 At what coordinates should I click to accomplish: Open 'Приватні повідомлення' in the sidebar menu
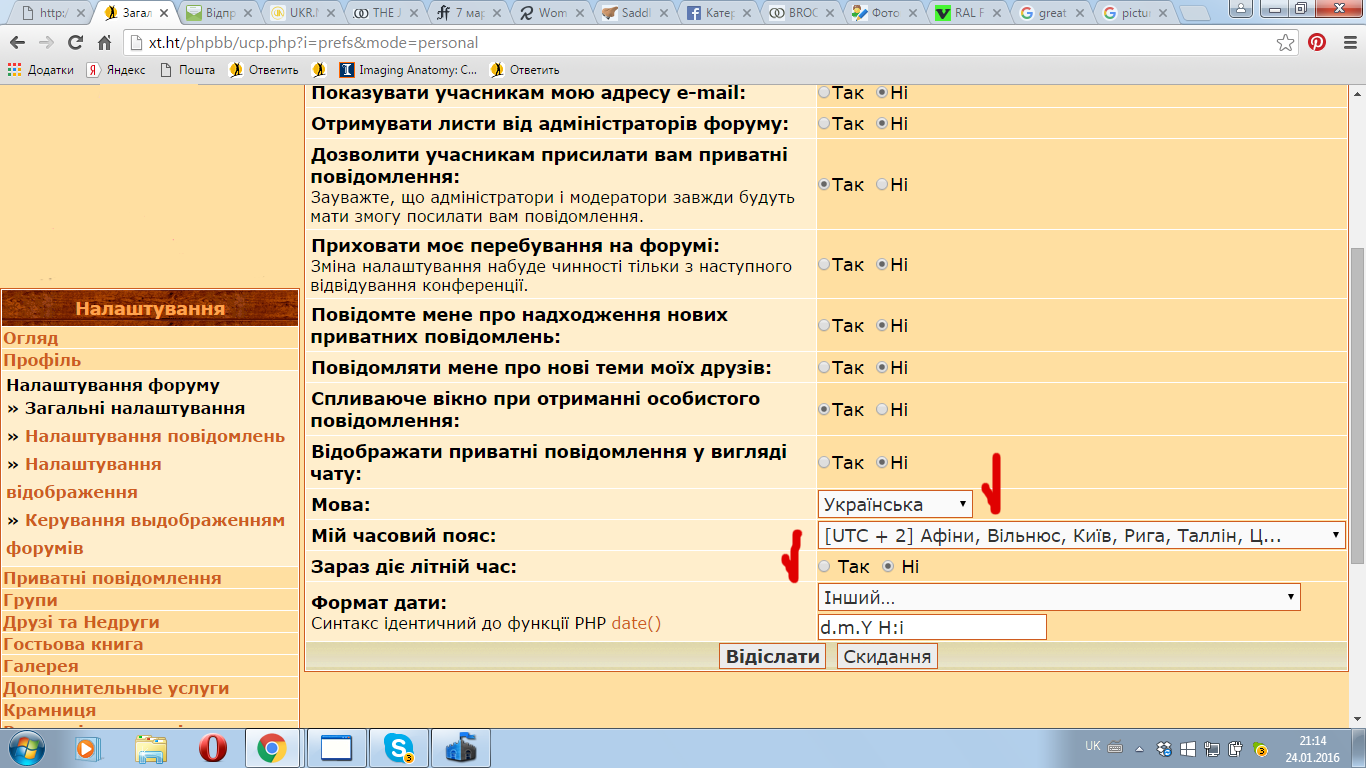point(112,578)
